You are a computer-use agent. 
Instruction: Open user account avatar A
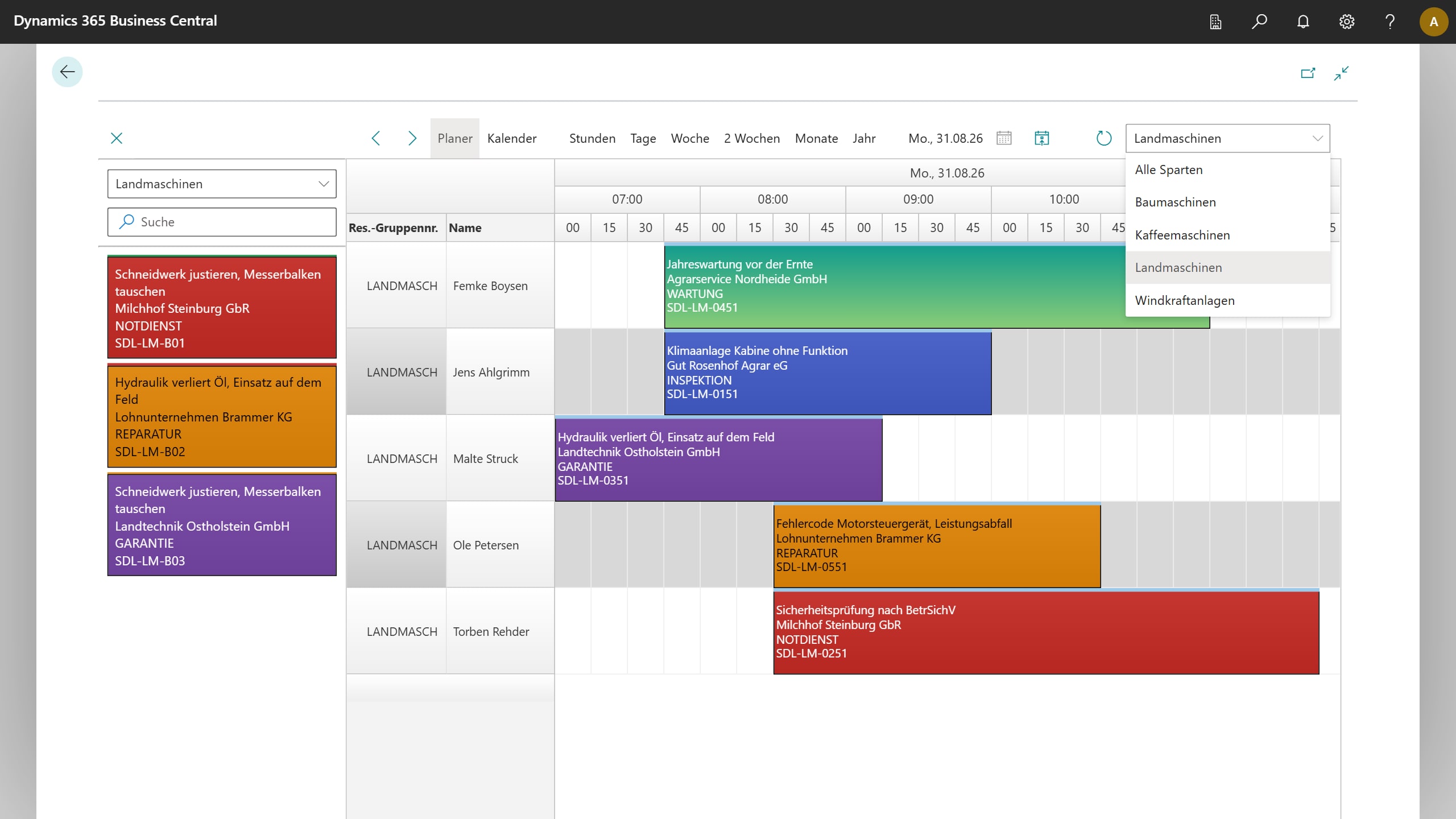tap(1434, 22)
